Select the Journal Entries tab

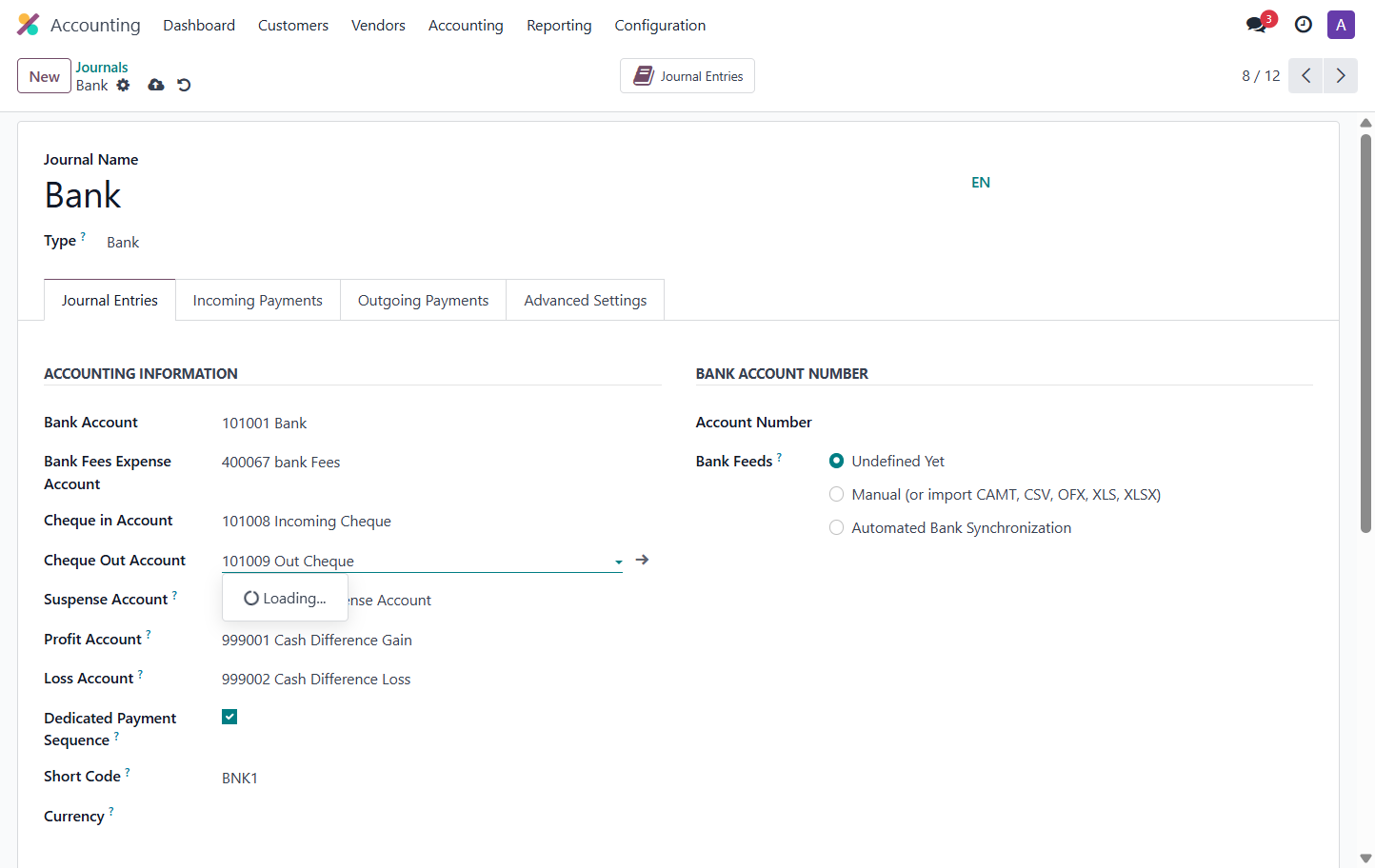pyautogui.click(x=110, y=301)
